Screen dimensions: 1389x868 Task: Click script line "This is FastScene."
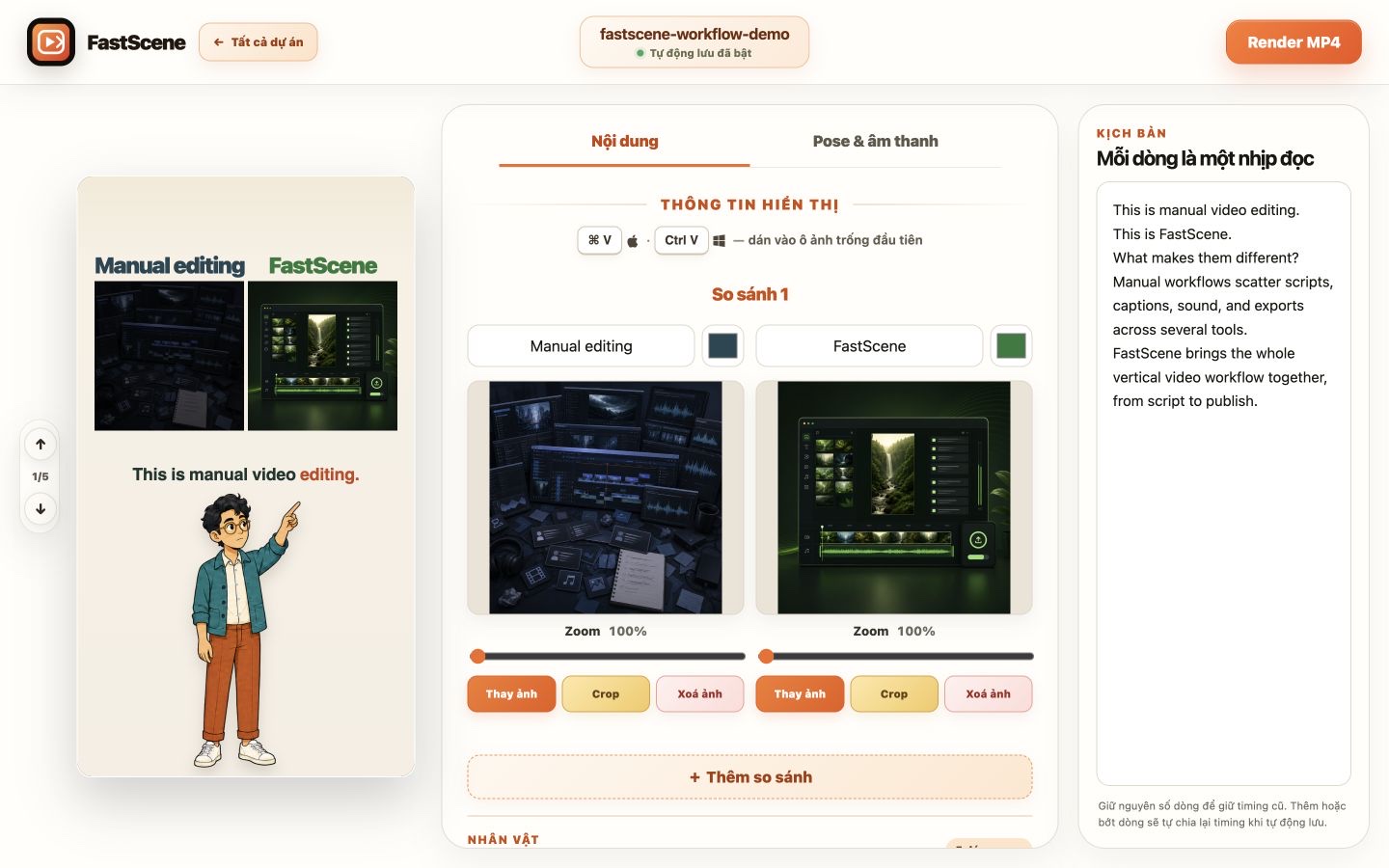(x=1172, y=233)
